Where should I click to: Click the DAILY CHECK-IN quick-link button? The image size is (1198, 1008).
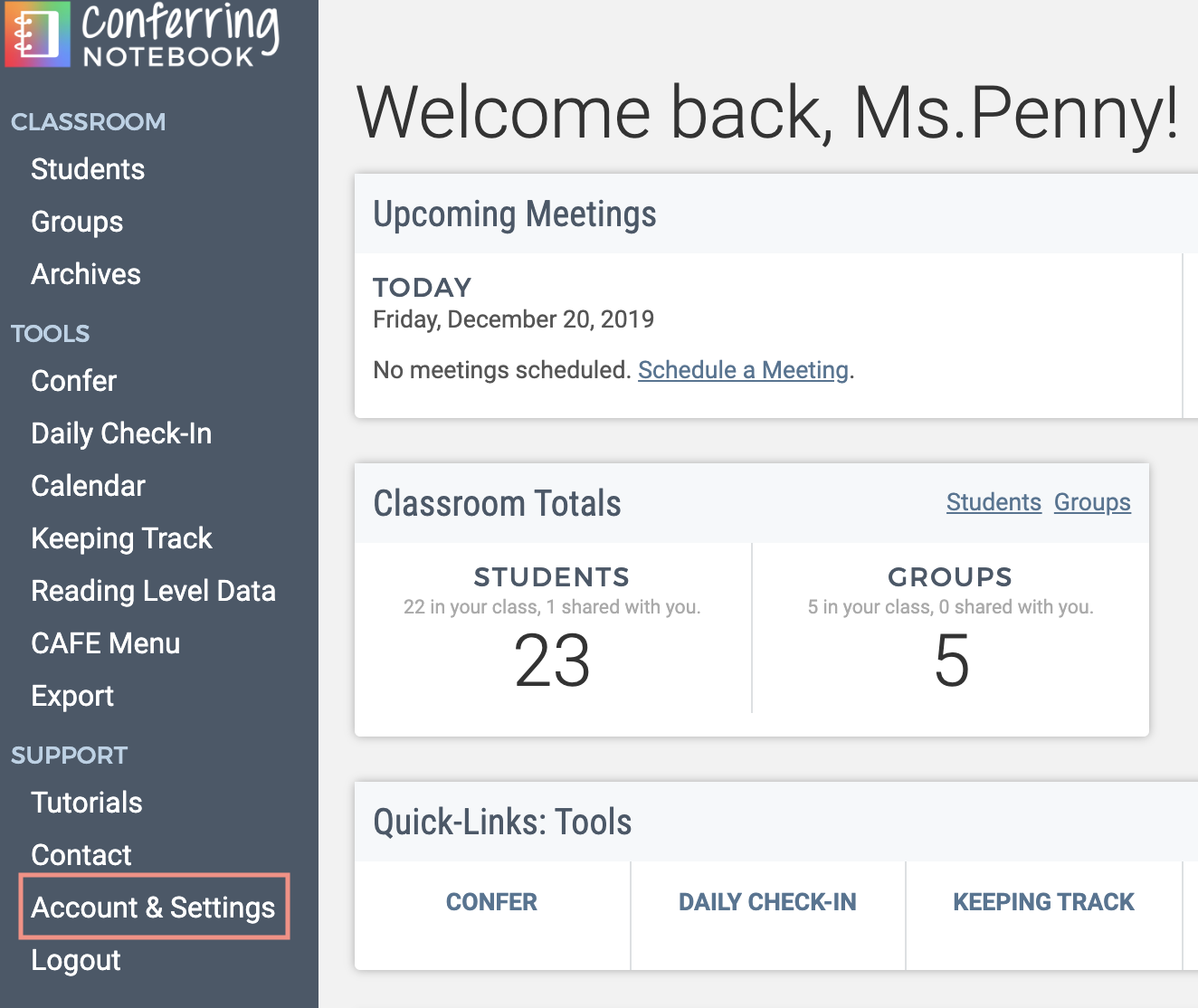click(x=767, y=902)
